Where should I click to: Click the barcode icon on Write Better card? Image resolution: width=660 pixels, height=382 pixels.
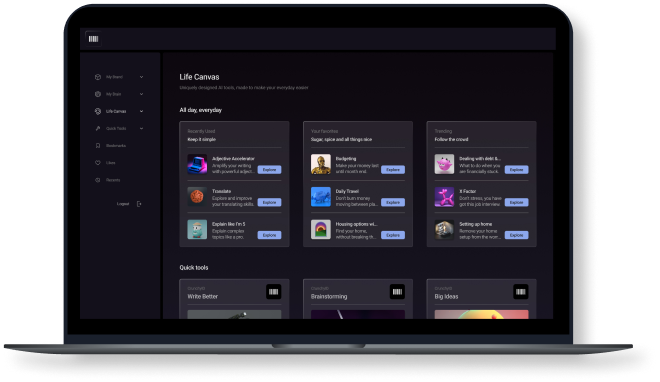coord(274,292)
